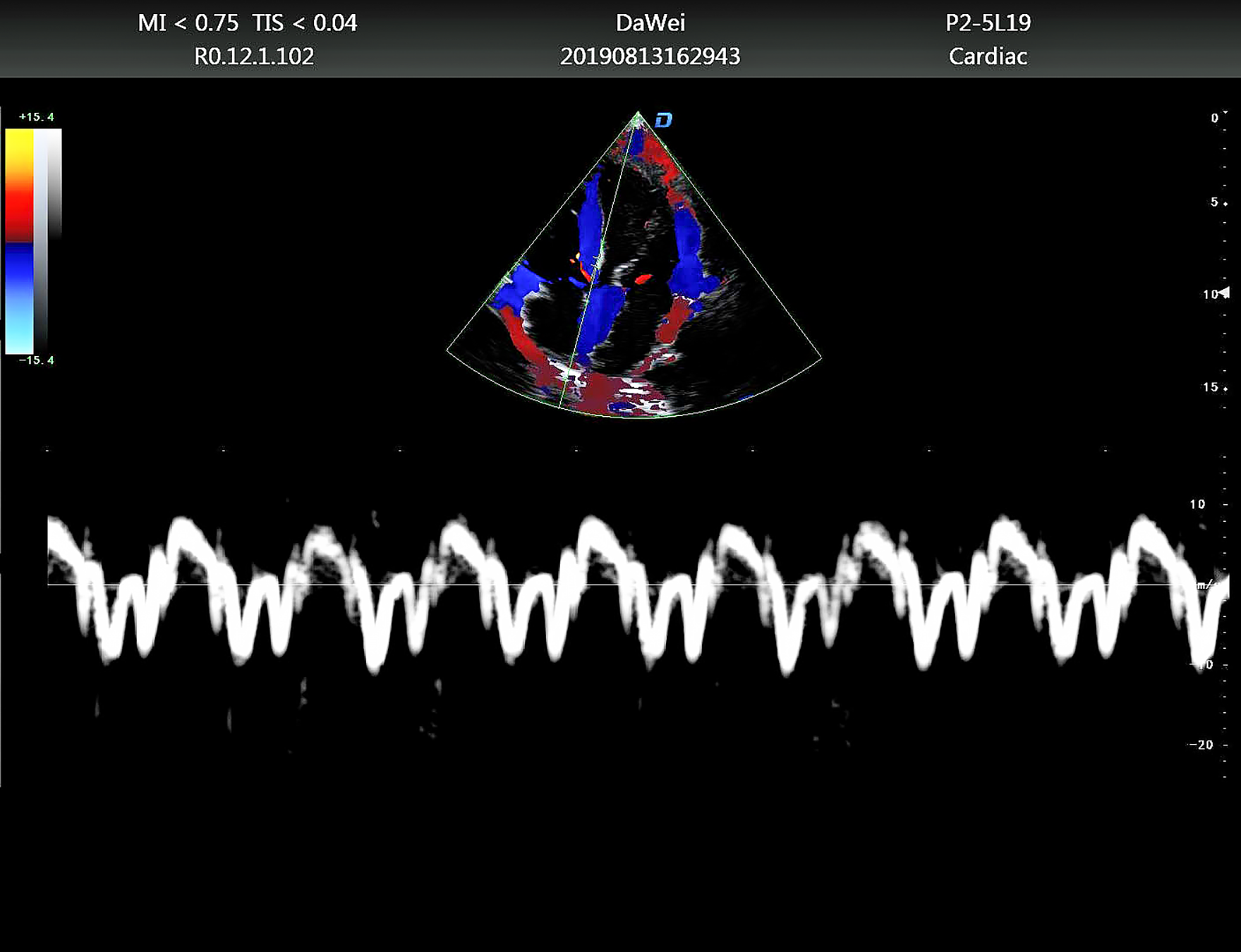
Task: Click the grayscale map bar
Action: [x=49, y=240]
